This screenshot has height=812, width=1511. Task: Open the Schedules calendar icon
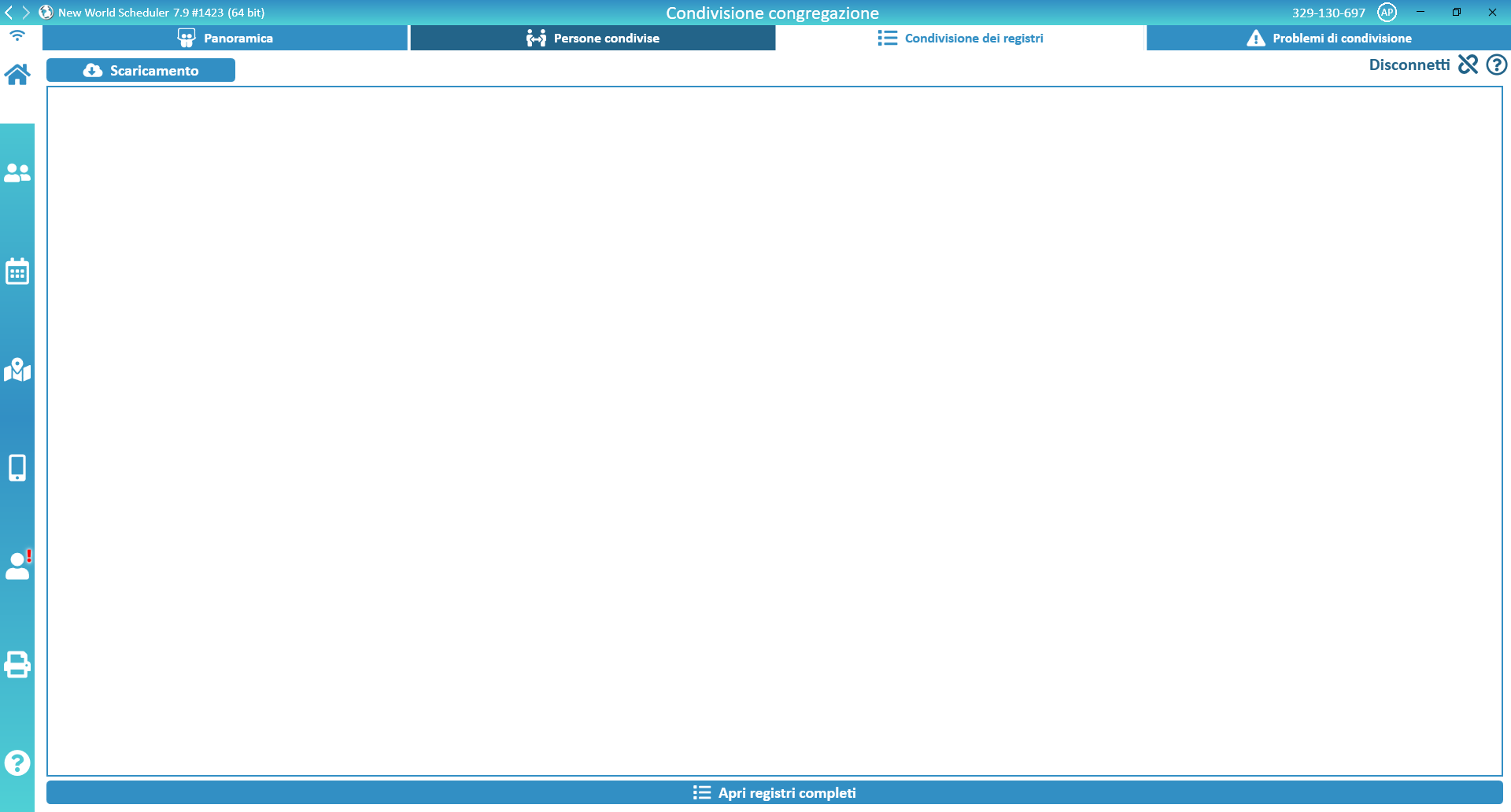point(17,271)
